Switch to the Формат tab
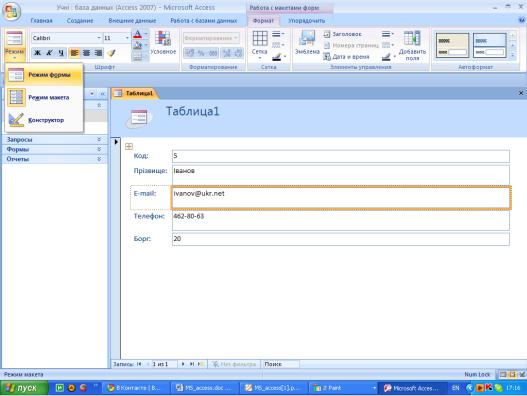This screenshot has height=396, width=527. click(263, 21)
